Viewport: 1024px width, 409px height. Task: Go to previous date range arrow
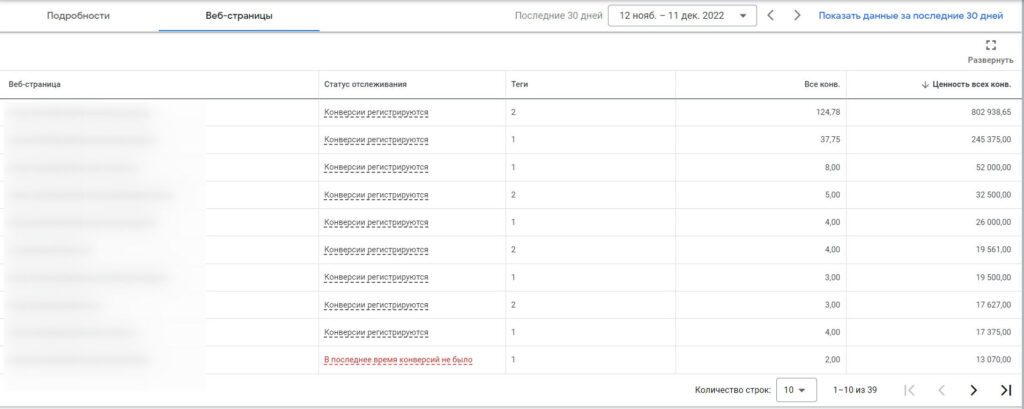tap(770, 16)
